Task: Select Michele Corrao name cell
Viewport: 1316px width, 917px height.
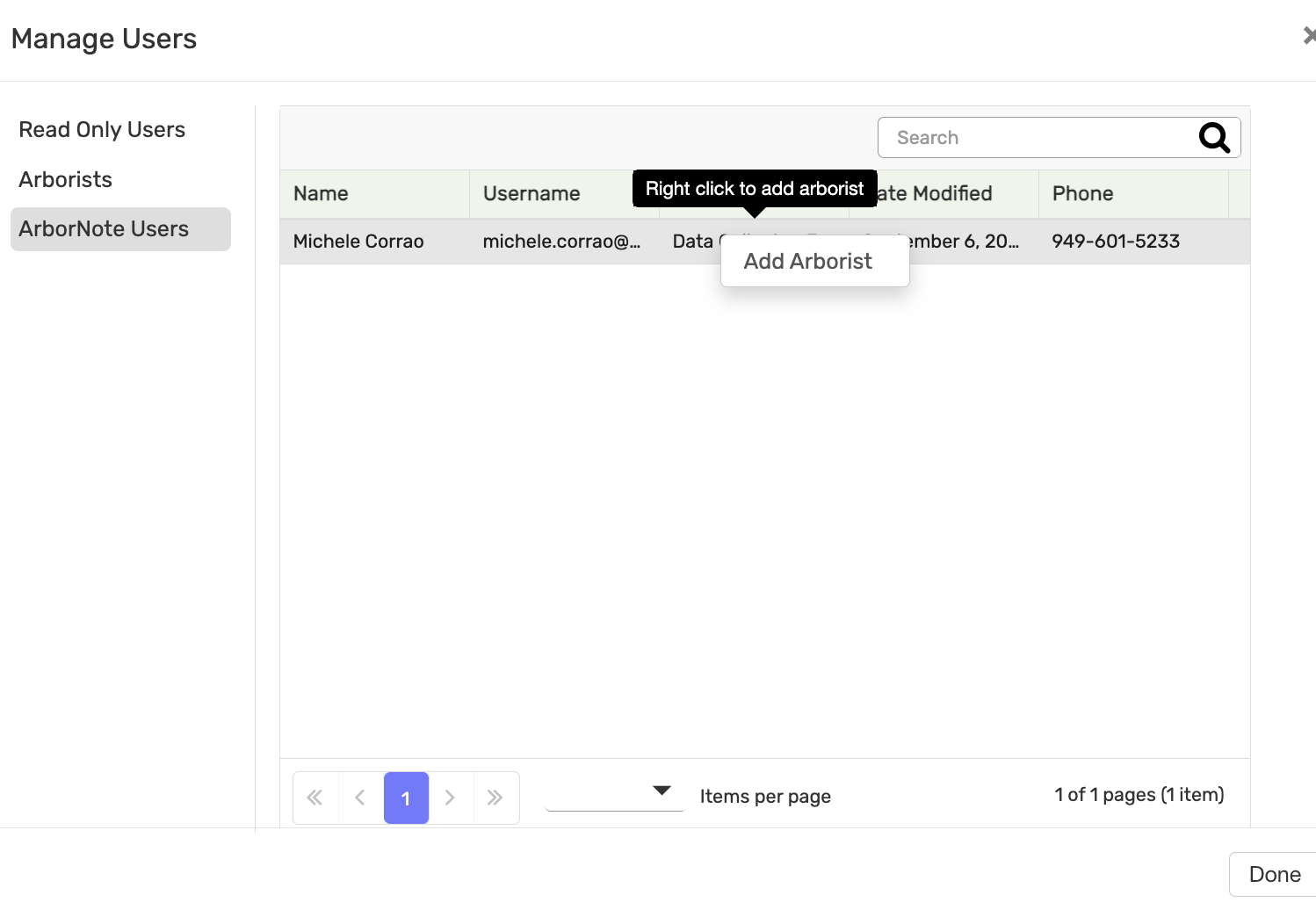Action: pos(374,242)
